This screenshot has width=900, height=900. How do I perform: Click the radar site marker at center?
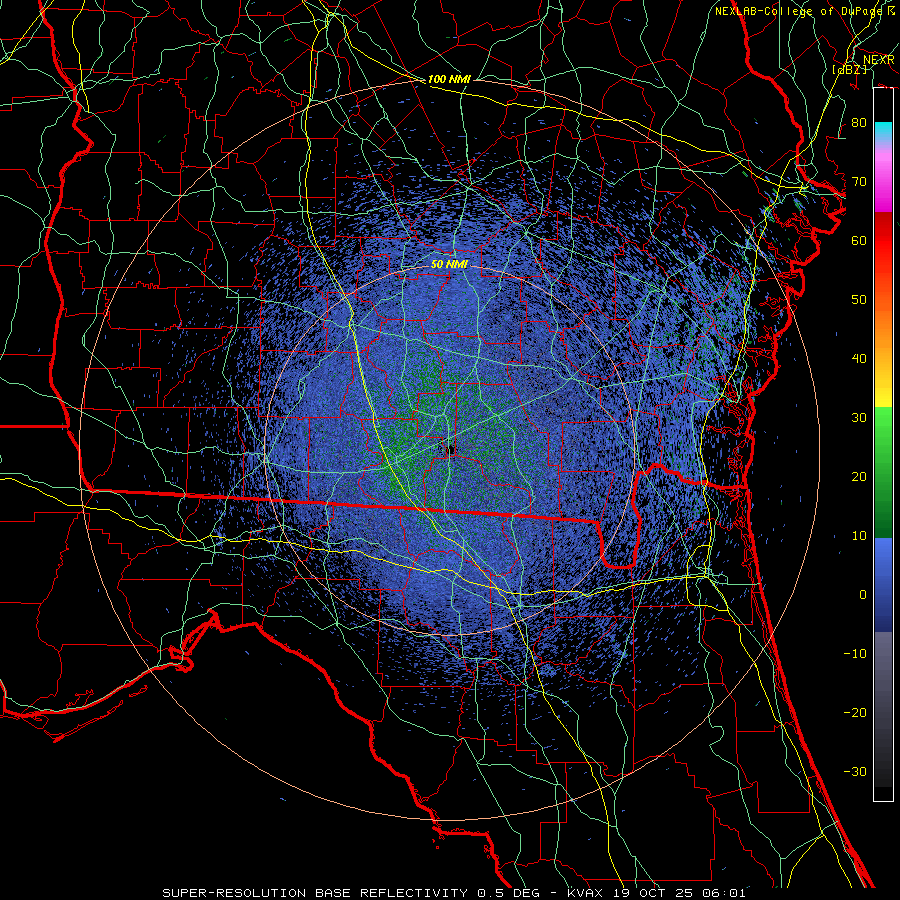click(x=450, y=449)
